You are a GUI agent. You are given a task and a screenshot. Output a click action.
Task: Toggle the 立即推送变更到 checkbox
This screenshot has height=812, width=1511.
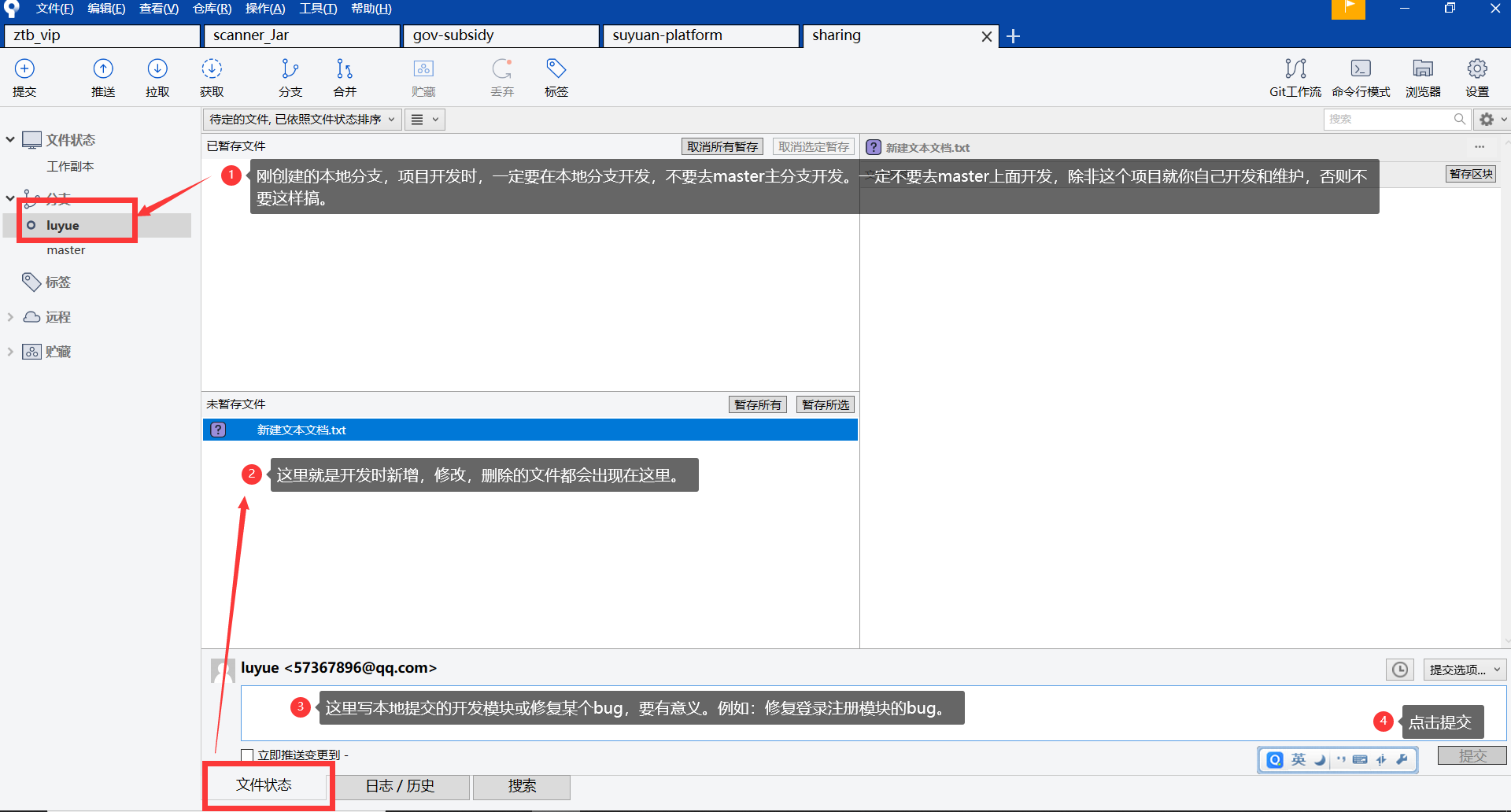[247, 755]
